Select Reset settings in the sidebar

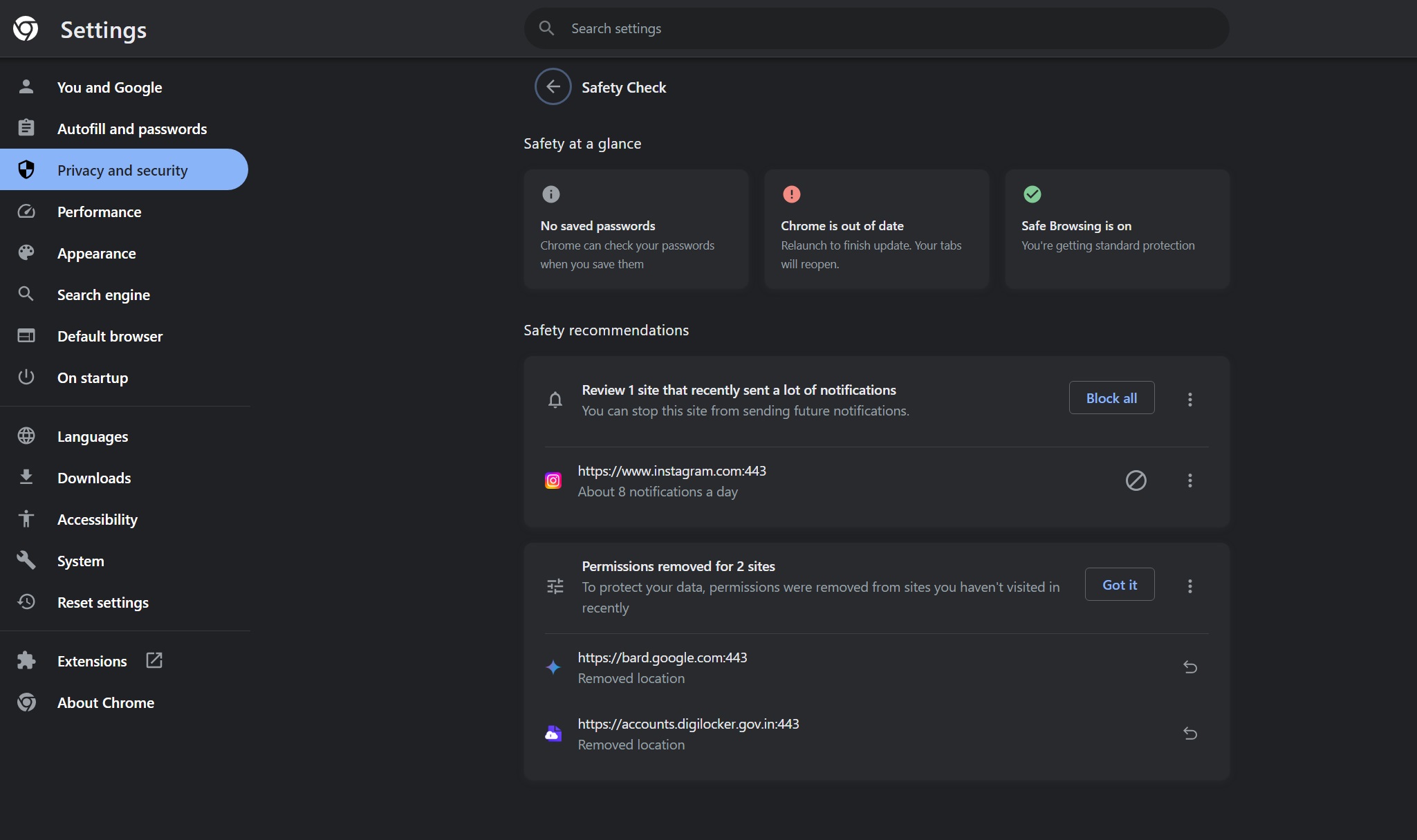point(103,601)
